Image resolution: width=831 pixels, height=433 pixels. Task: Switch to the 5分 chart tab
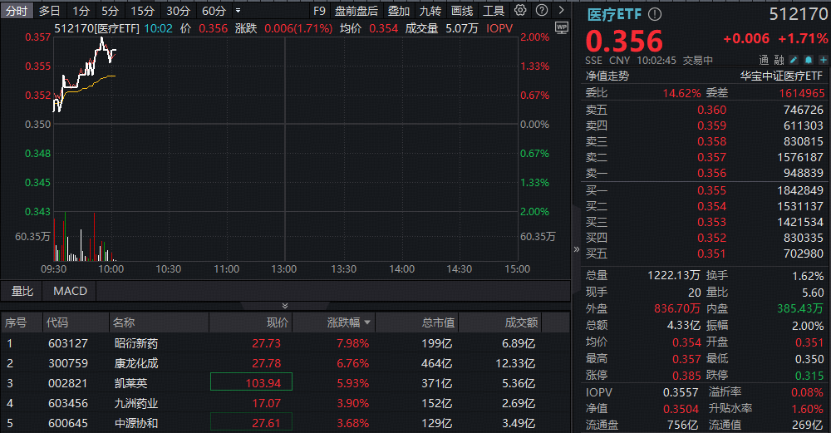[x=110, y=10]
